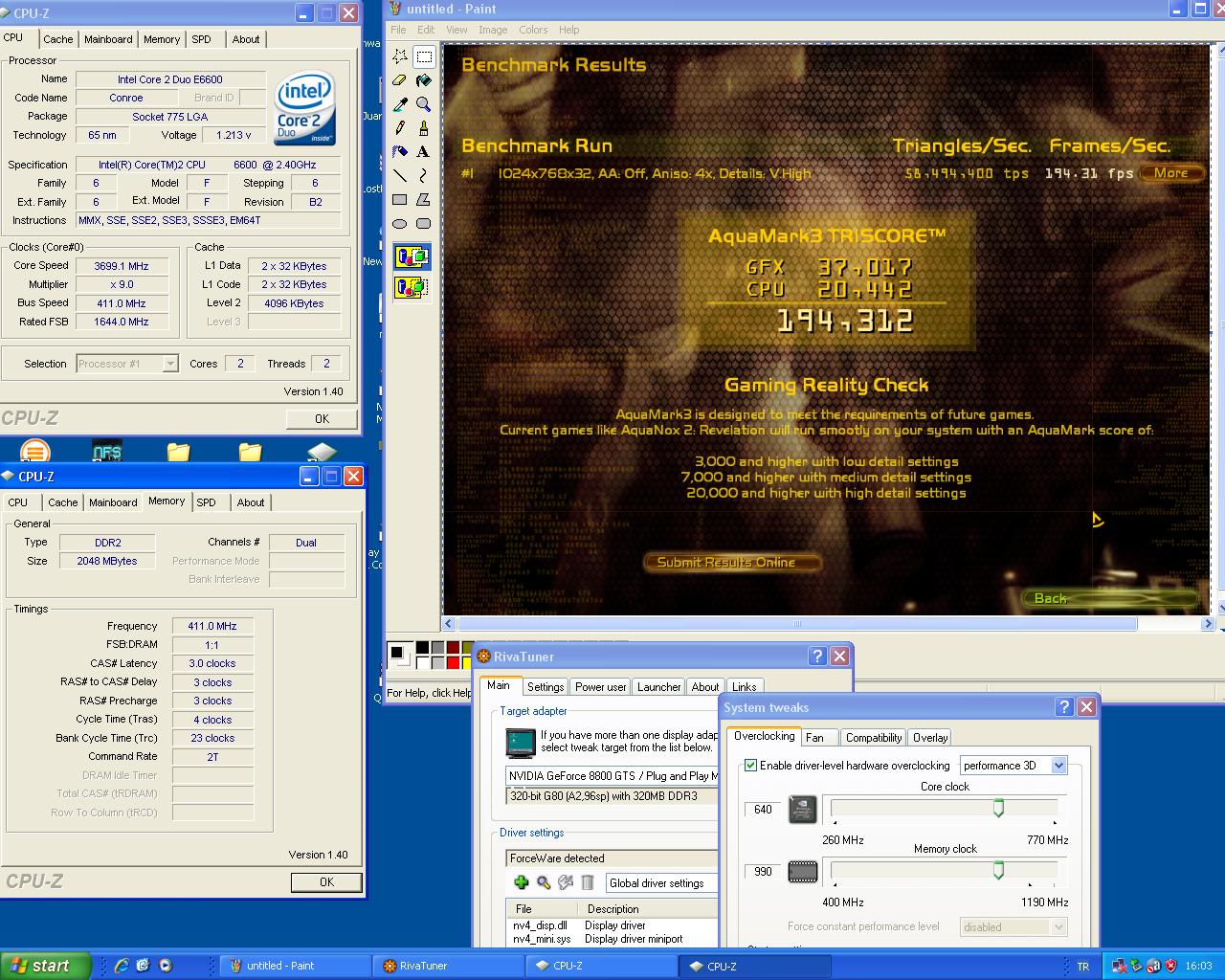
Task: Click the System tweaks help question mark button
Action: pyautogui.click(x=1063, y=706)
